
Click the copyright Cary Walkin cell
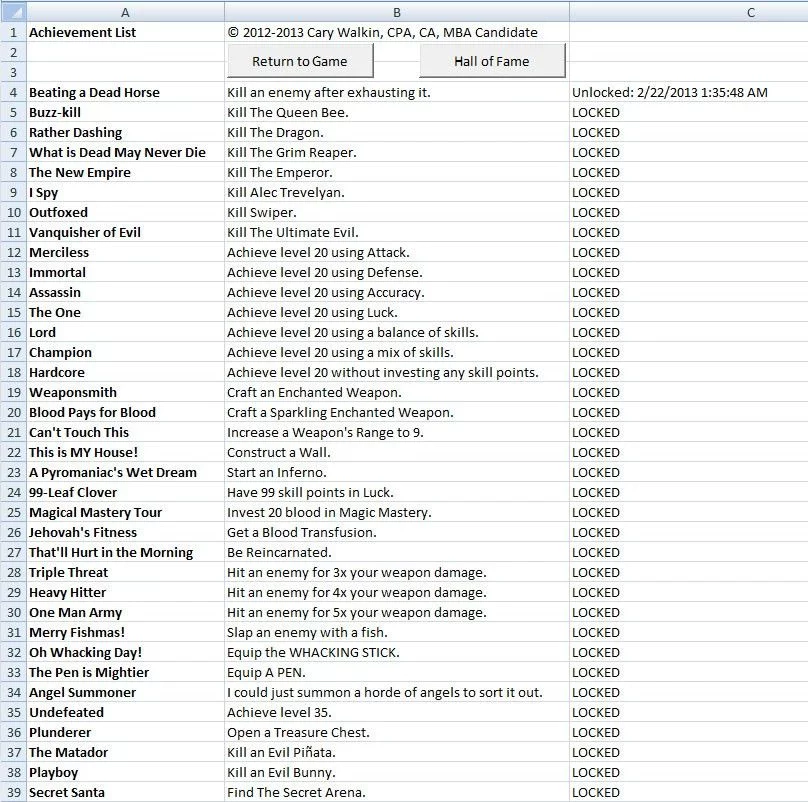point(397,32)
